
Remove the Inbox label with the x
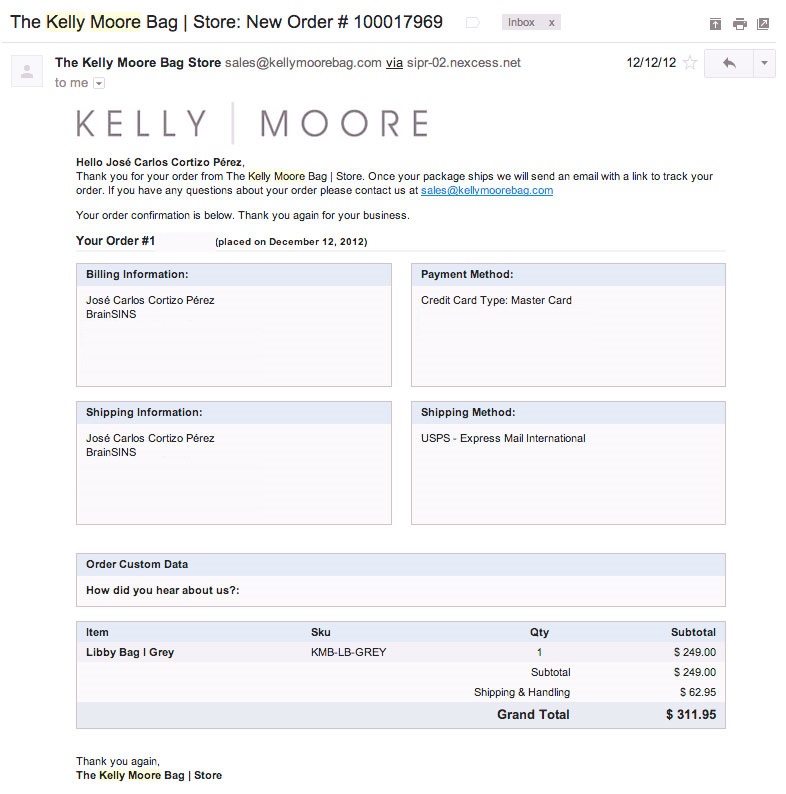(x=553, y=22)
